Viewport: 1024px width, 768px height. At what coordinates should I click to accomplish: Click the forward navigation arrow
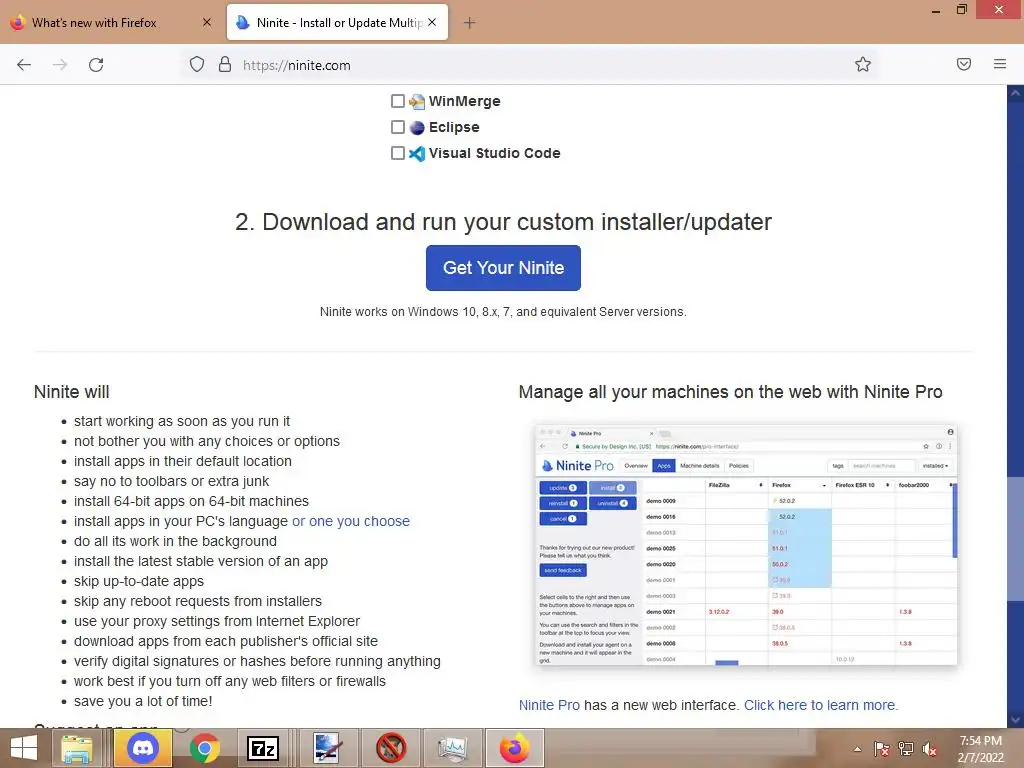click(60, 65)
